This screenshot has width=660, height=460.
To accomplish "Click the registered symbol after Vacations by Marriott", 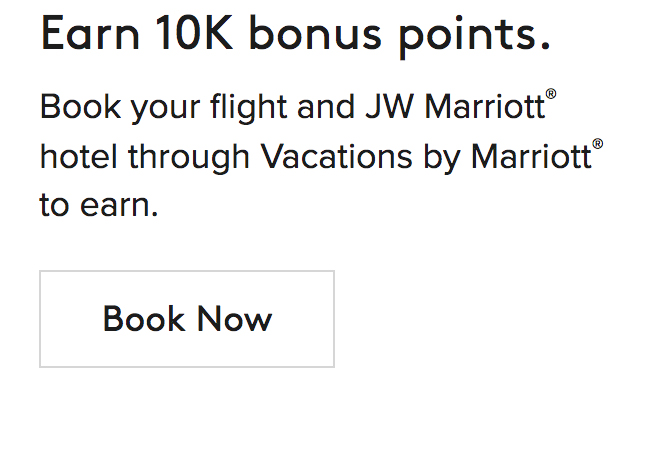I will [597, 145].
